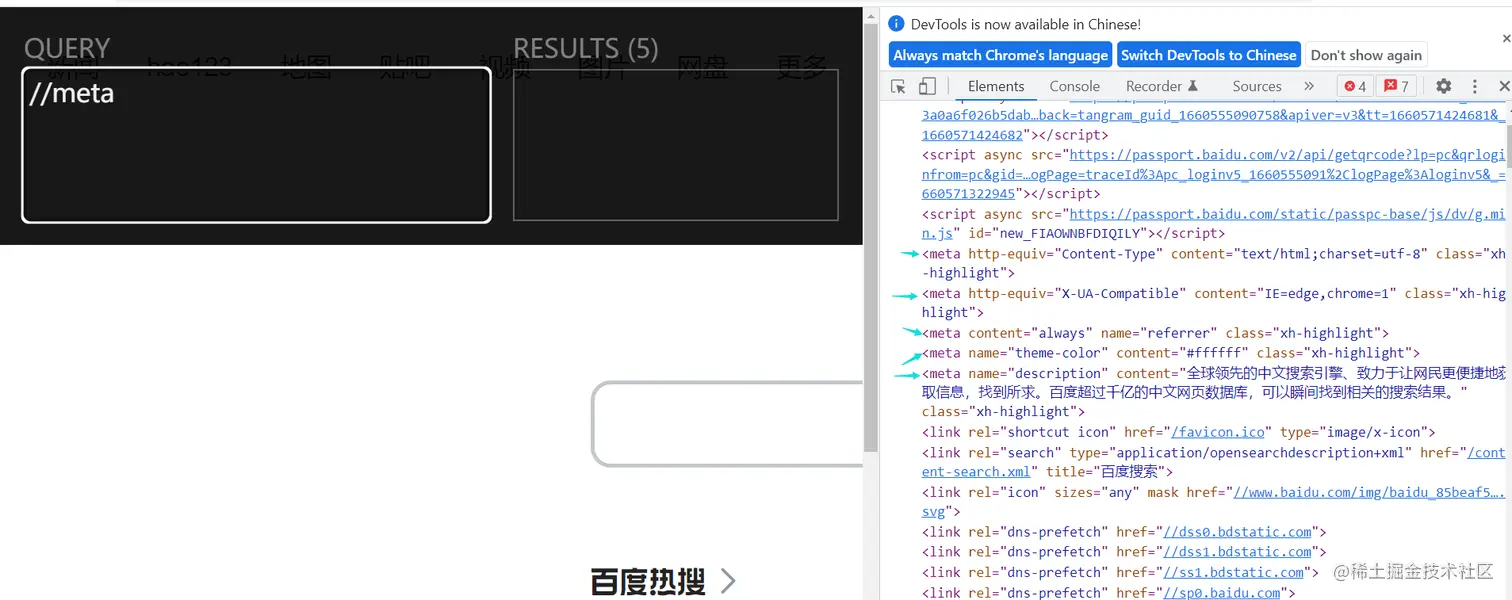Click Always match Chrome's language button

coord(1000,55)
